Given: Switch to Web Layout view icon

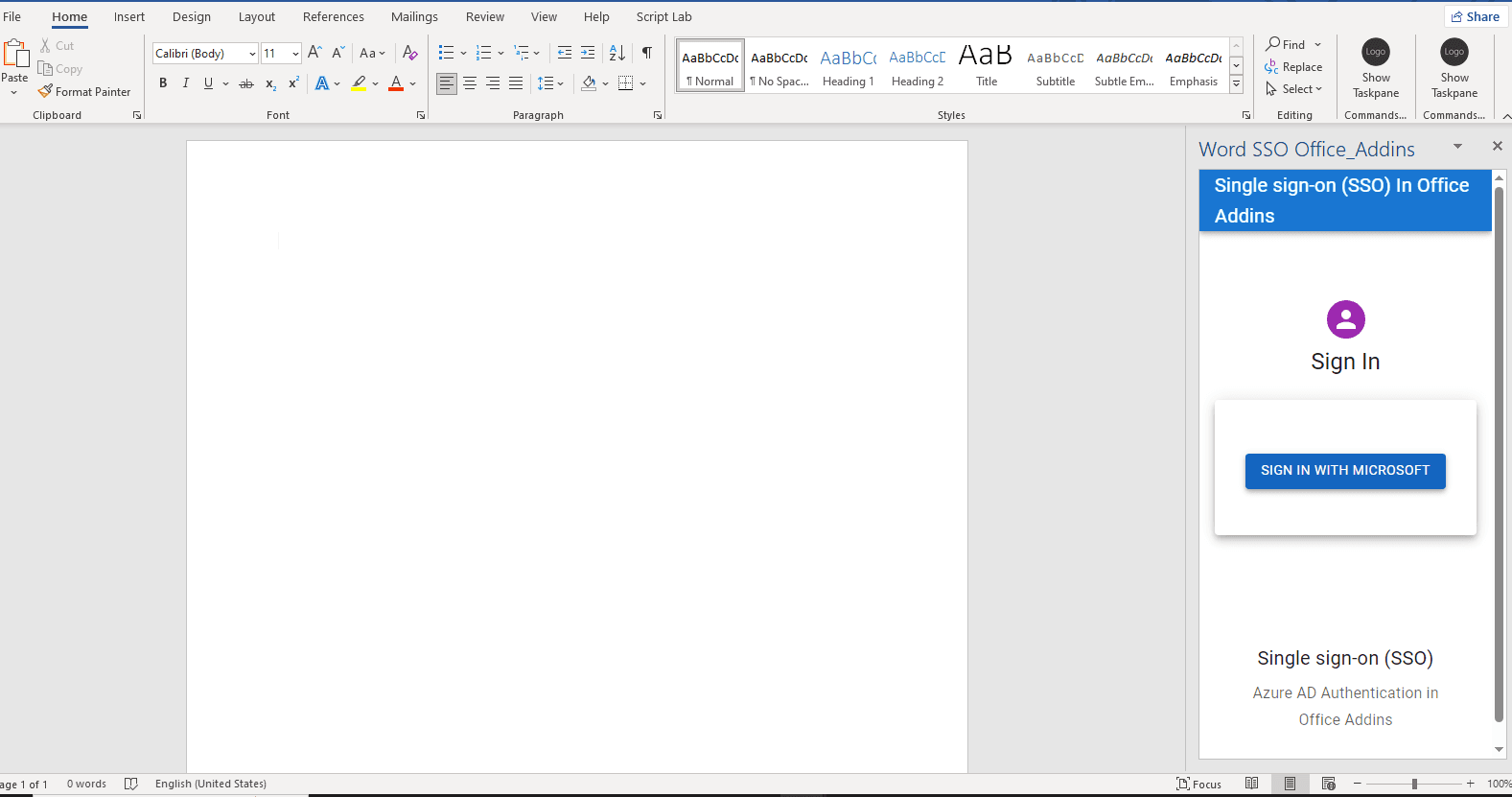Looking at the screenshot, I should (1328, 784).
